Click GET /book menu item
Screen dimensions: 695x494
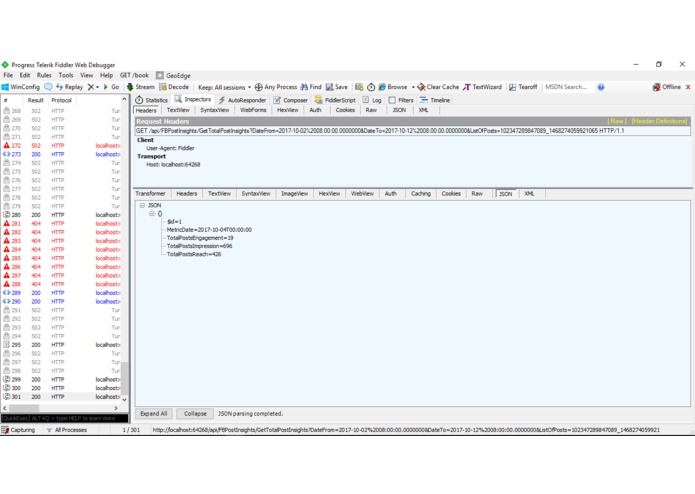(x=134, y=75)
